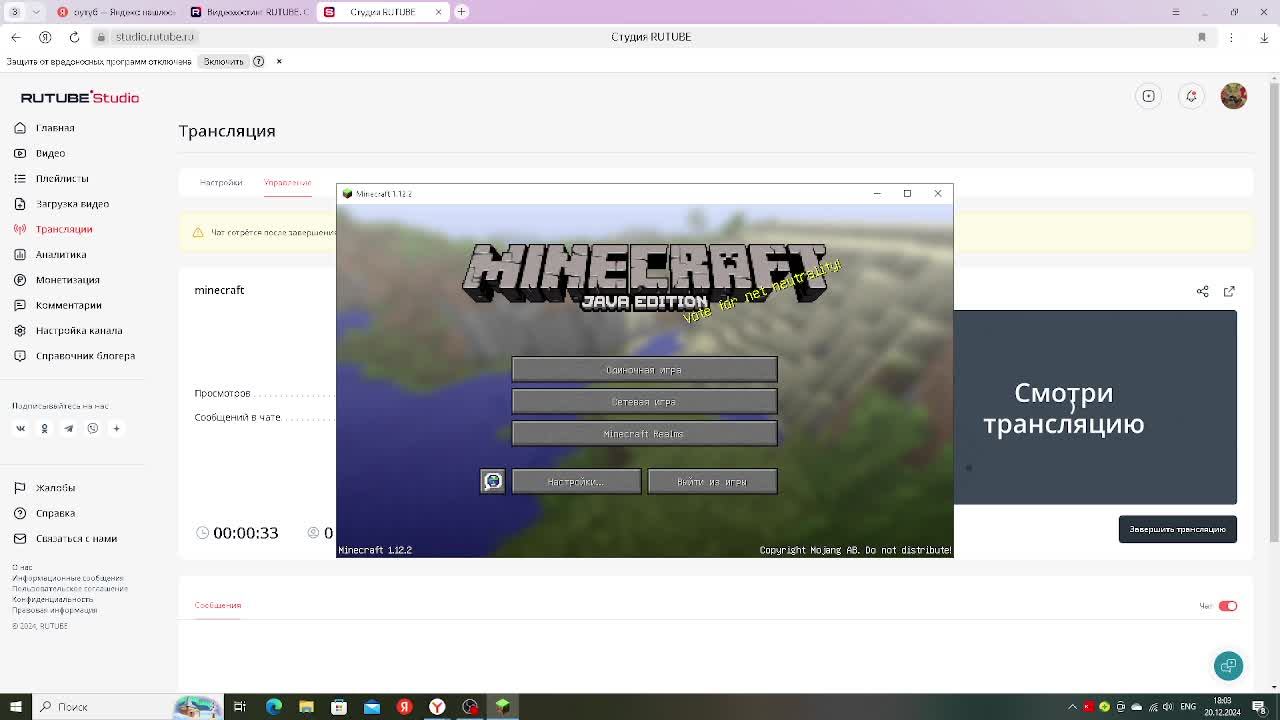Click Minecraft Realms button
This screenshot has width=1280, height=720.
tap(644, 434)
